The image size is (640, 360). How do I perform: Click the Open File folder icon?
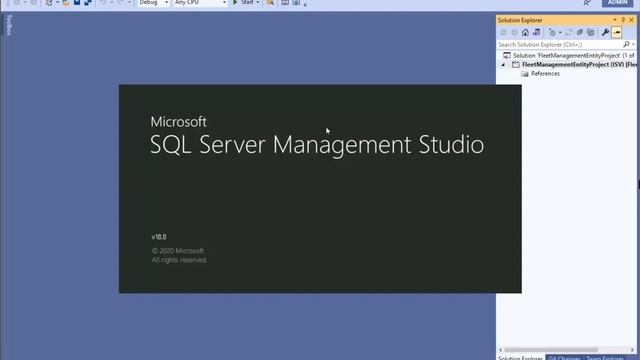(66, 2)
